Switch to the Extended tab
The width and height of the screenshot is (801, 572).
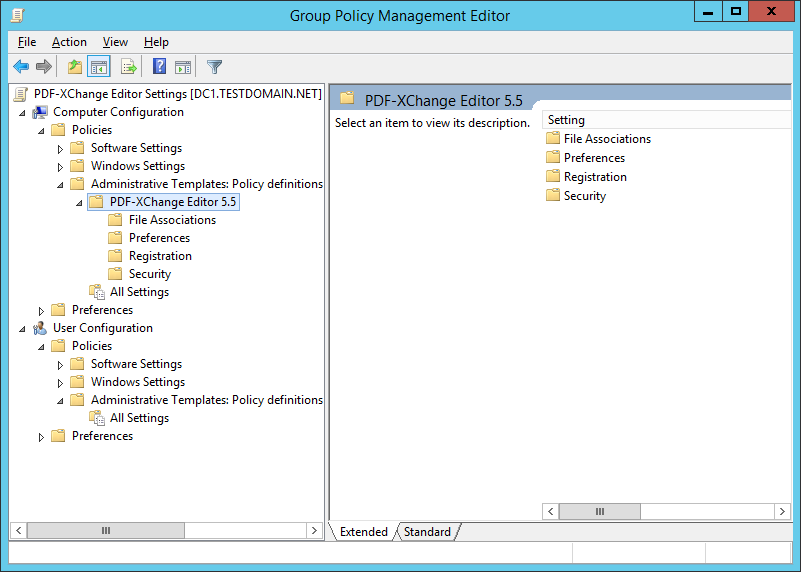tap(363, 532)
